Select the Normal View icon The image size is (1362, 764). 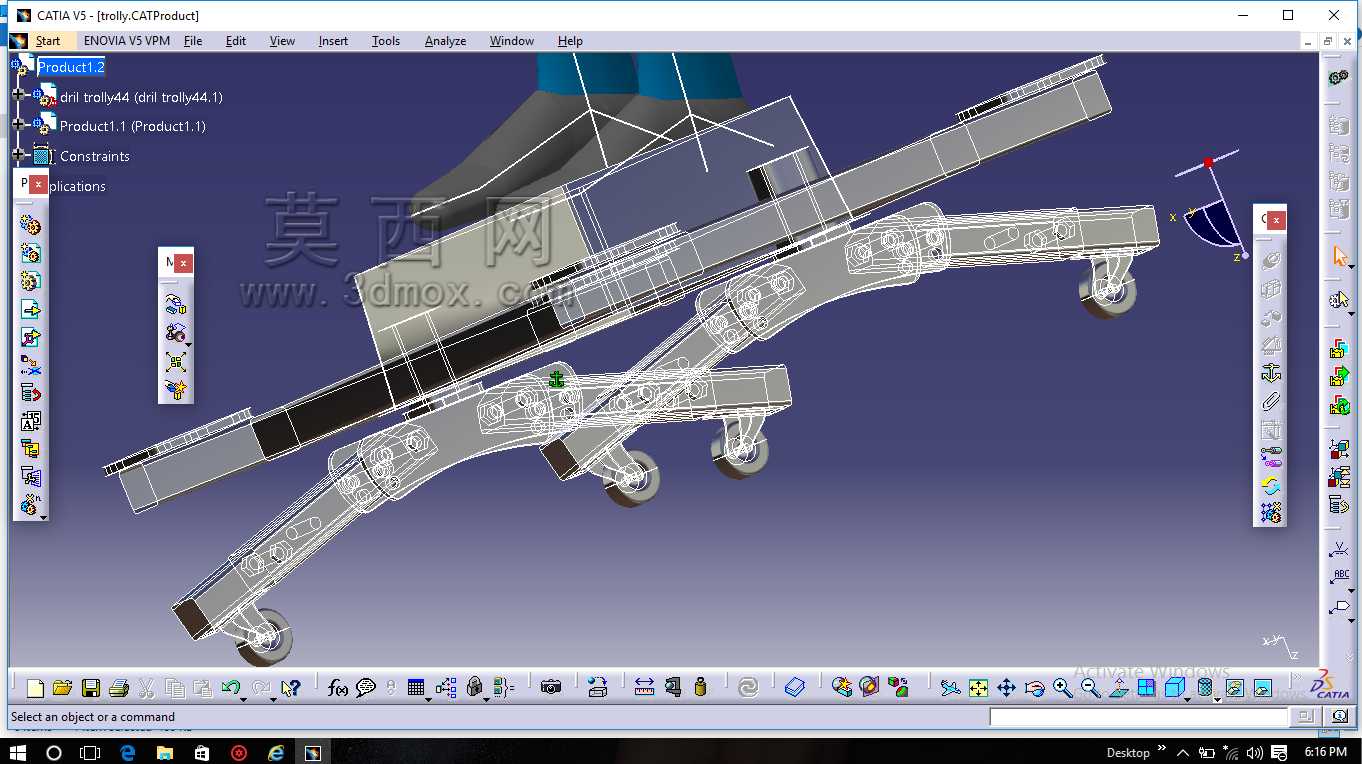coord(1118,688)
